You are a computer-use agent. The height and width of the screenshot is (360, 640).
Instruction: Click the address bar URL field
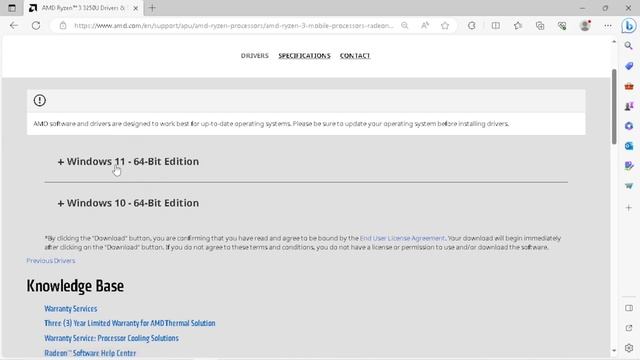(x=233, y=25)
